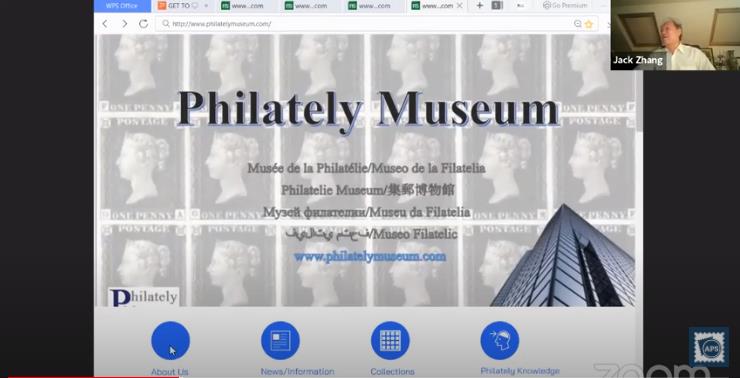Click the News/Information circle icon
Image resolution: width=740 pixels, height=378 pixels.
click(280, 340)
